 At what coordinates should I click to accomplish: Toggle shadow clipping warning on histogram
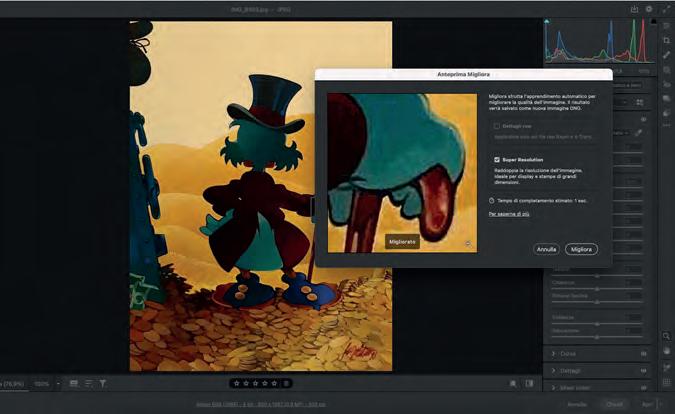click(547, 21)
